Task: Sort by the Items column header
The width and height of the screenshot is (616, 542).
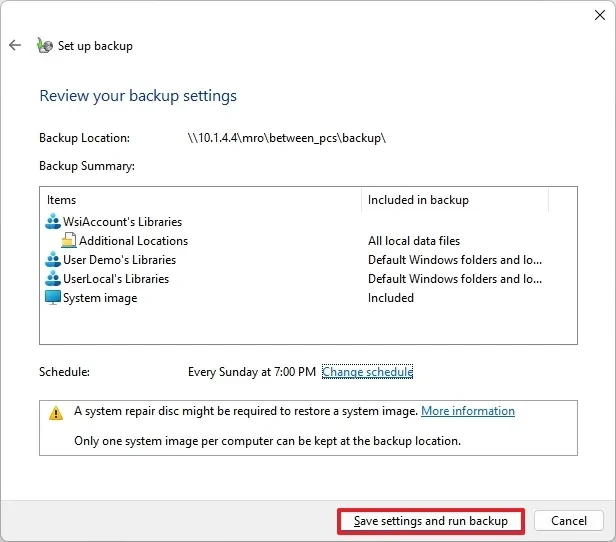Action: 200,200
